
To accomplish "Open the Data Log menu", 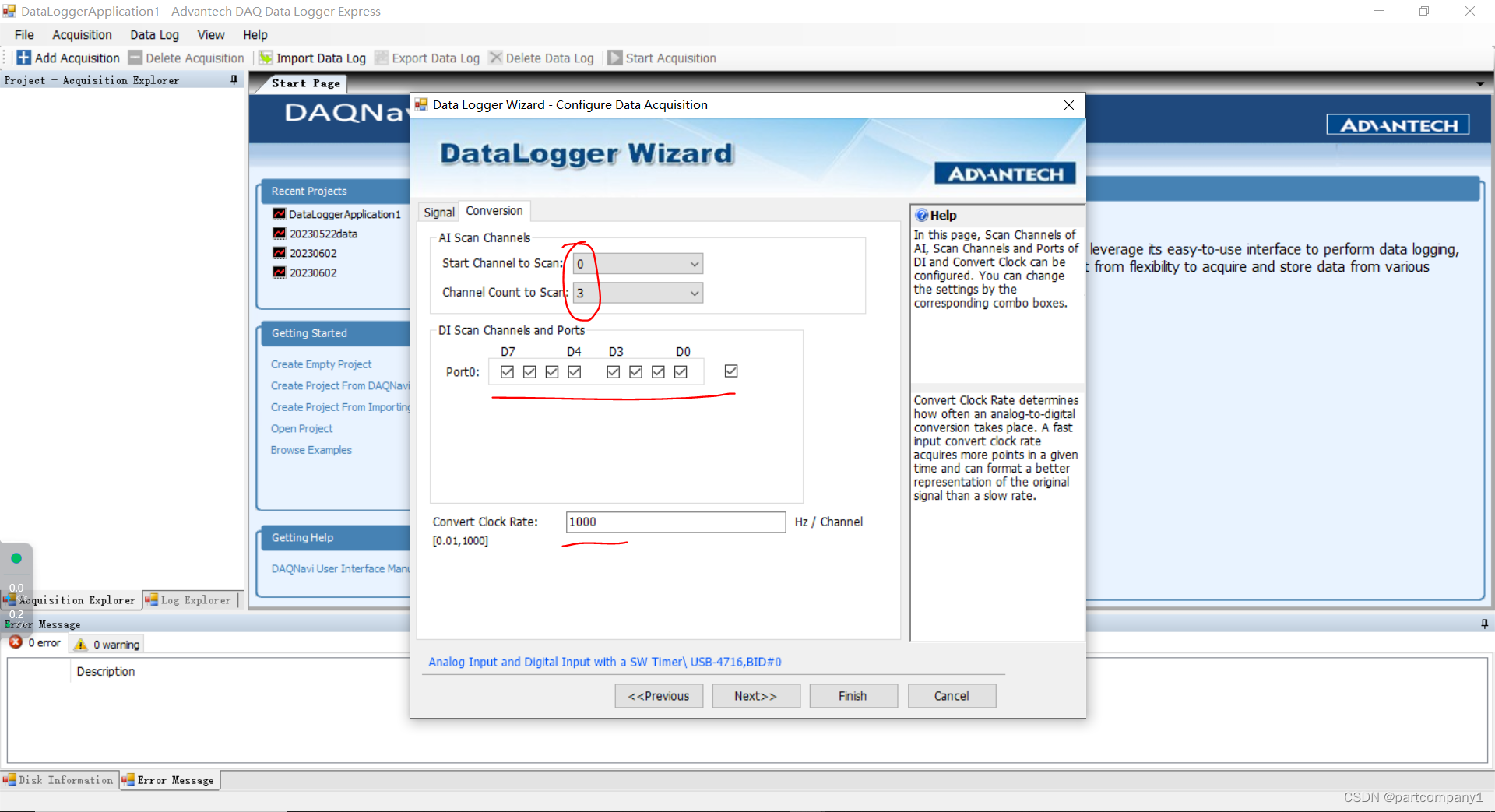I will pyautogui.click(x=154, y=35).
